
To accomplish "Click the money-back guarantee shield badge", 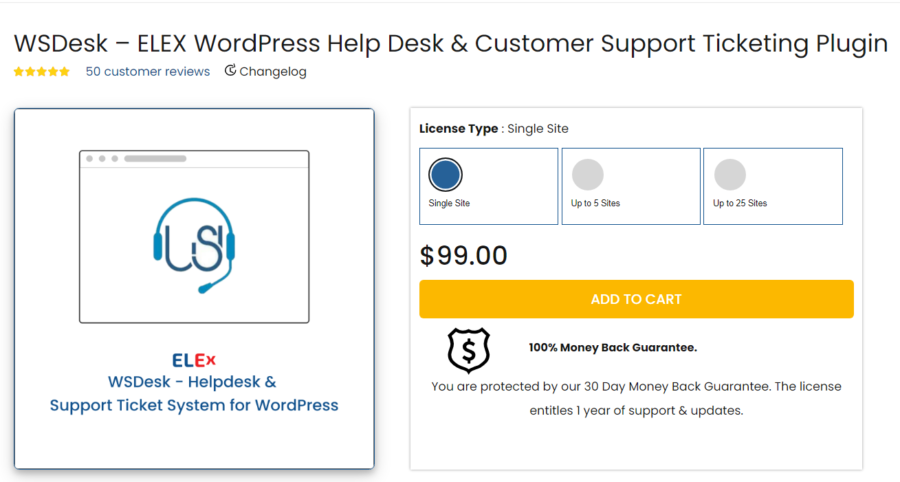I will point(468,350).
